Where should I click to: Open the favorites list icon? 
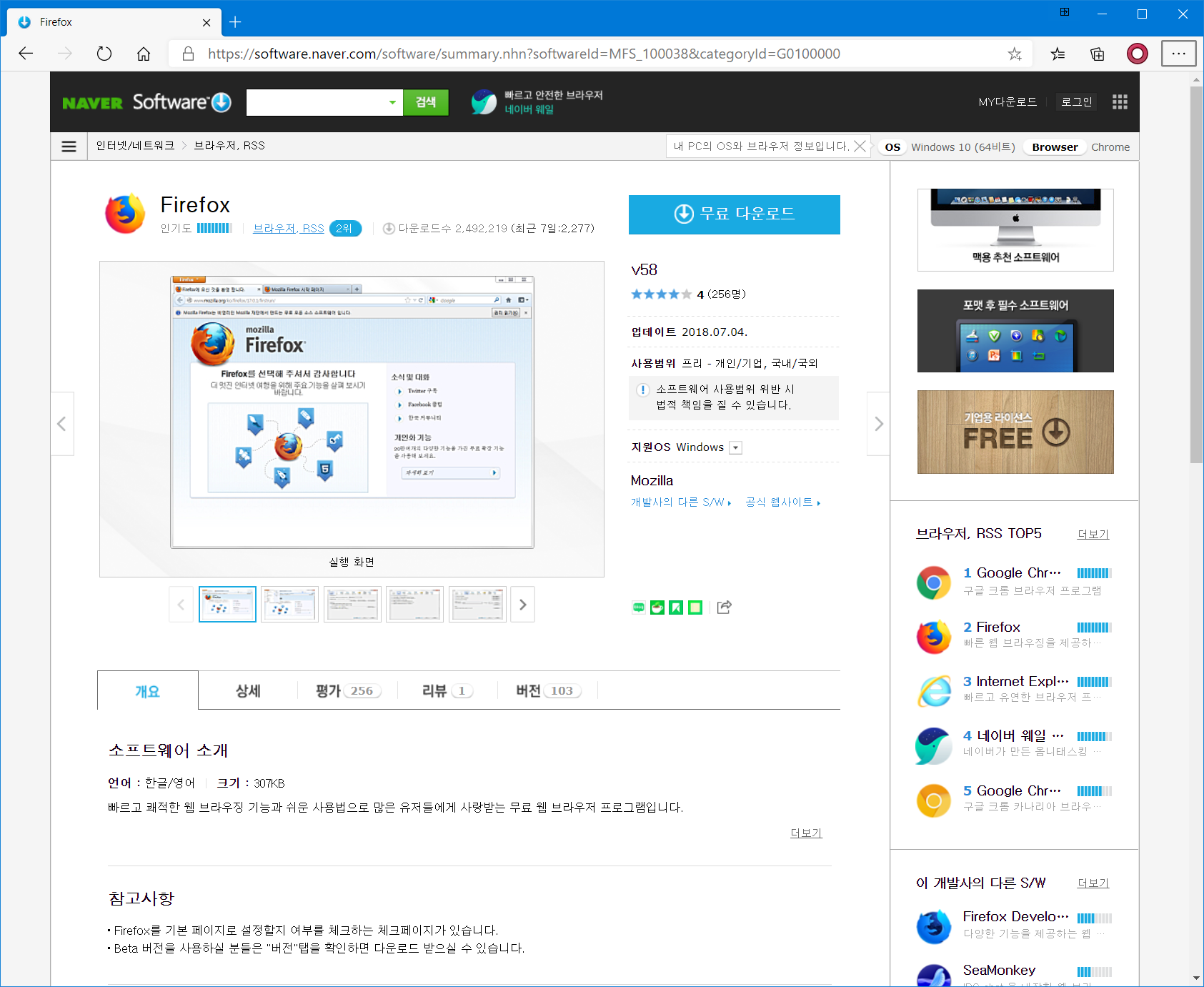tap(1058, 54)
